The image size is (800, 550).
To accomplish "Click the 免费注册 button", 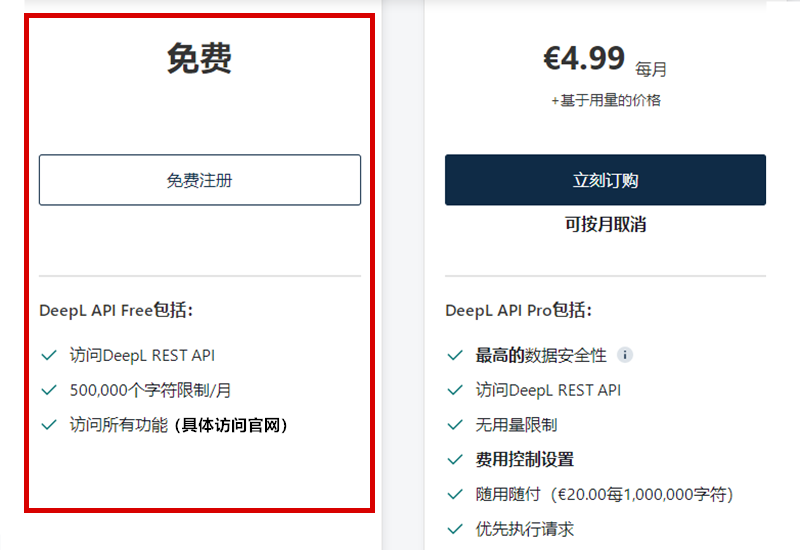I will coord(200,180).
